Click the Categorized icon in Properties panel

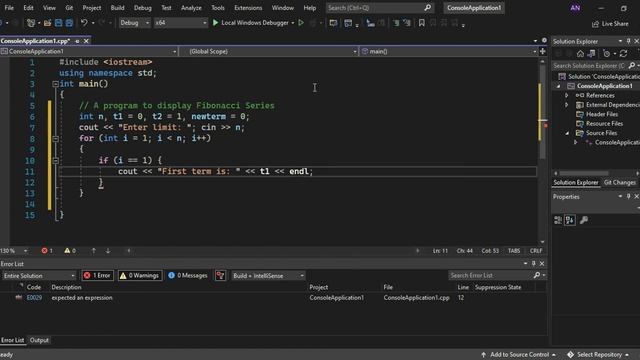coord(558,220)
